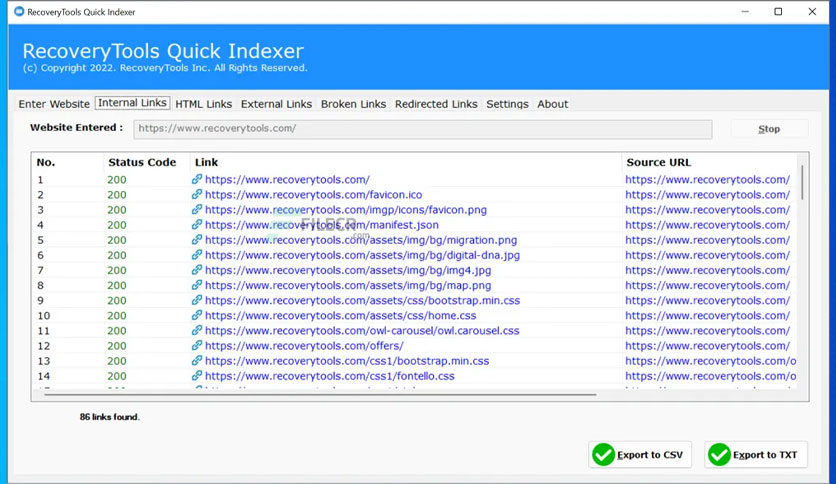This screenshot has height=484, width=836.
Task: Select row number 10 cell
Action: click(43, 316)
